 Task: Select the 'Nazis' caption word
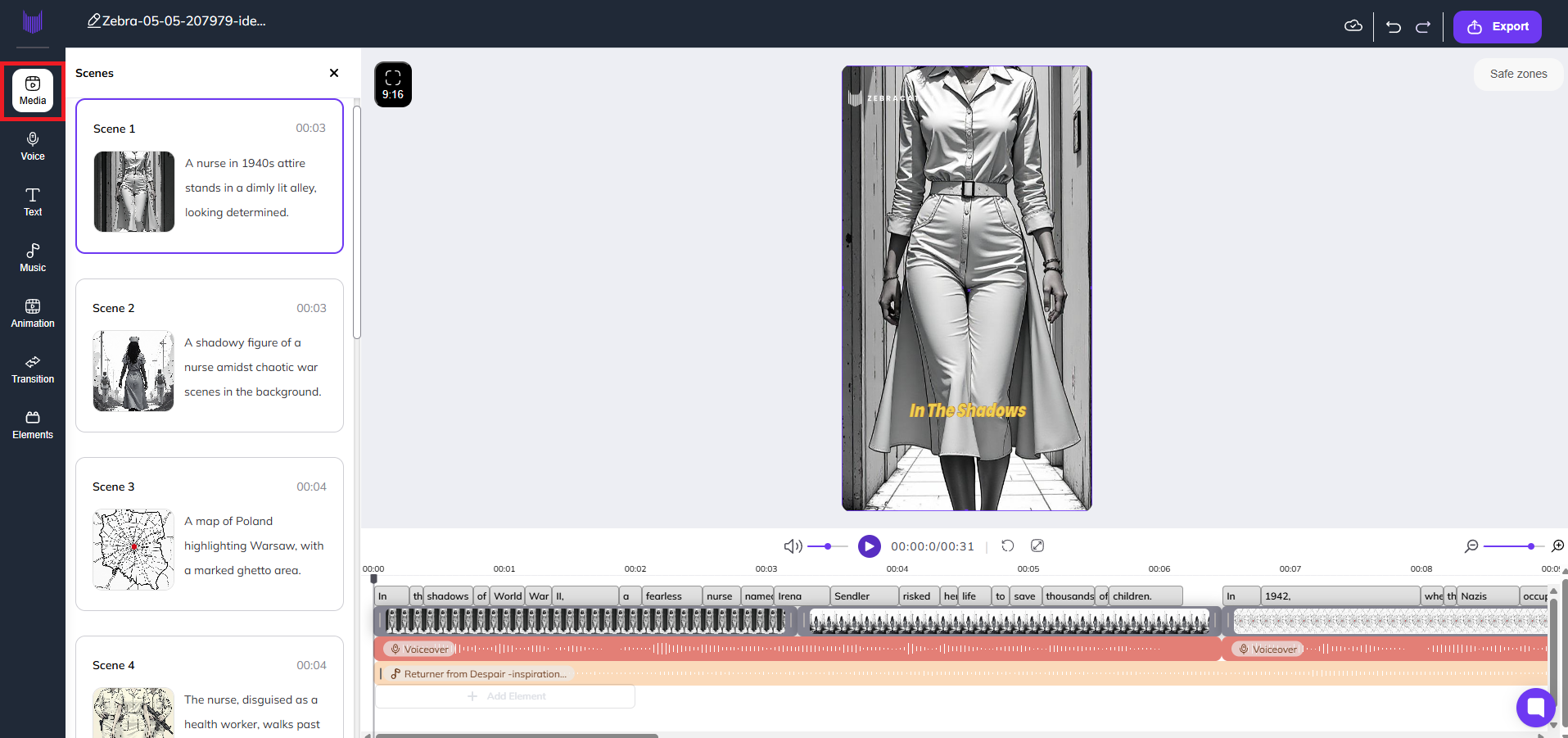coord(1488,596)
